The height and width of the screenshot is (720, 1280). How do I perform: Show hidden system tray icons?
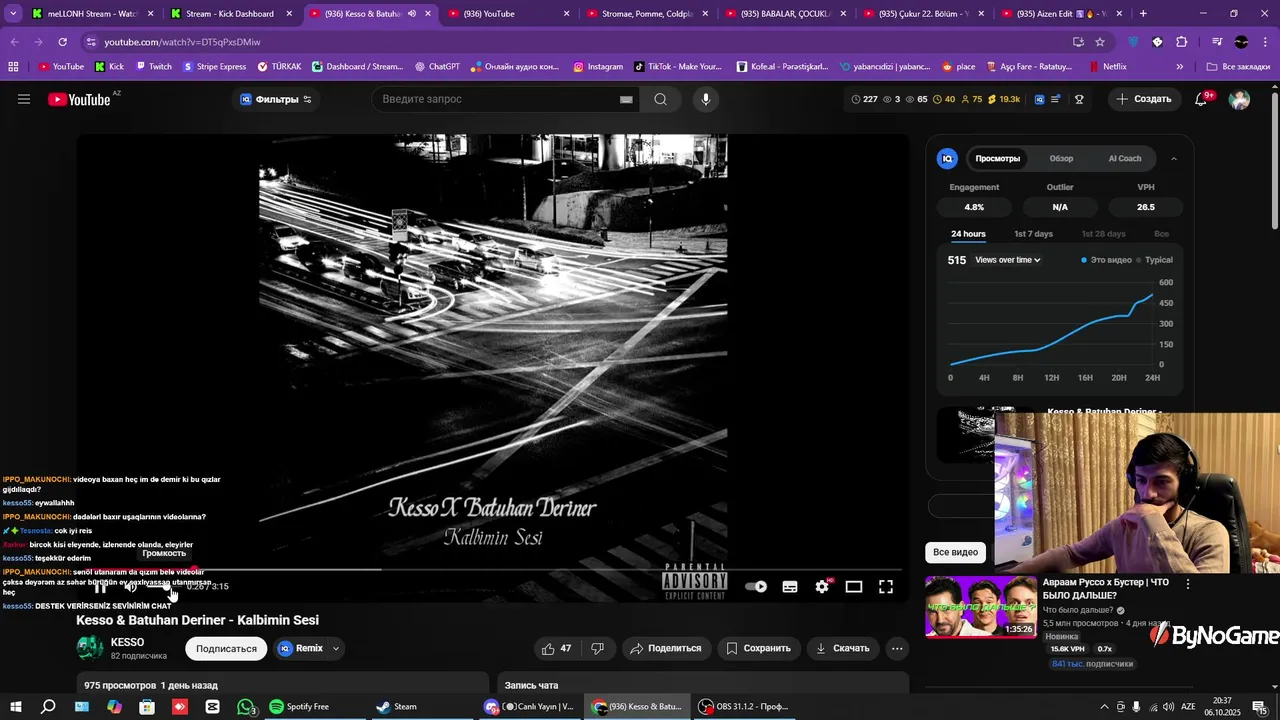[x=1104, y=707]
